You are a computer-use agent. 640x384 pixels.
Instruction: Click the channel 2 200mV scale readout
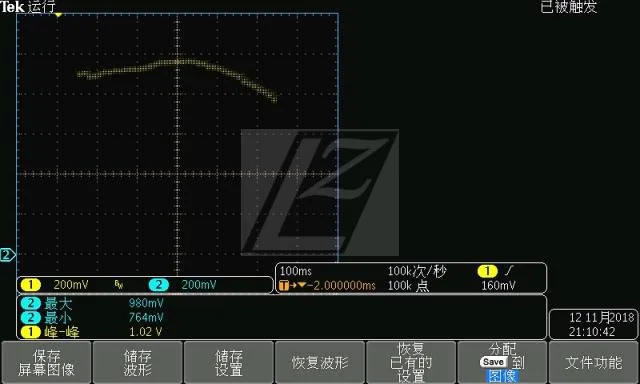click(199, 285)
